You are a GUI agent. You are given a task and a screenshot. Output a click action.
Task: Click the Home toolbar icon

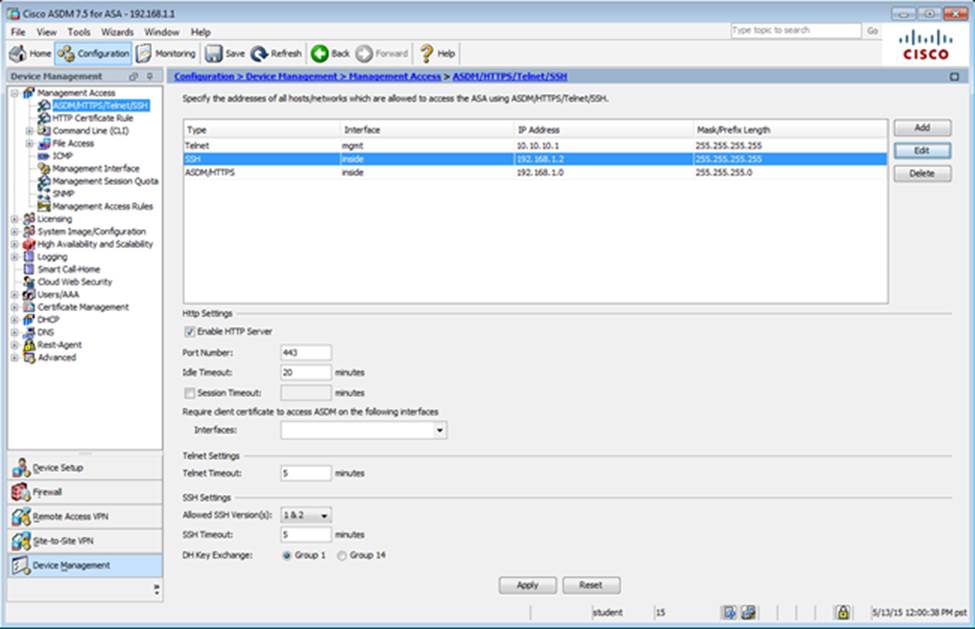click(18, 53)
